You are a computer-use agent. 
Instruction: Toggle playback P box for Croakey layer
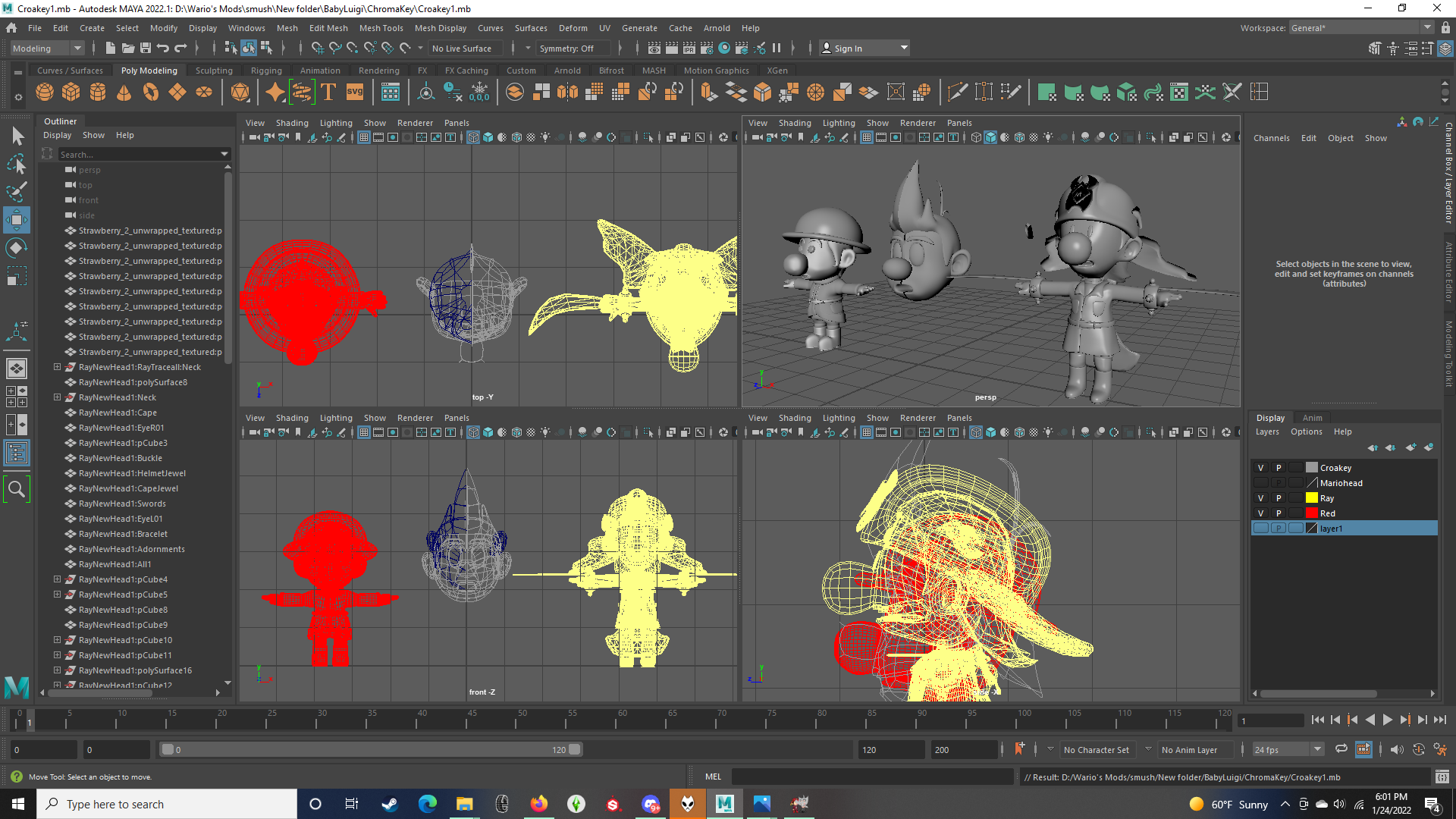pos(1279,468)
